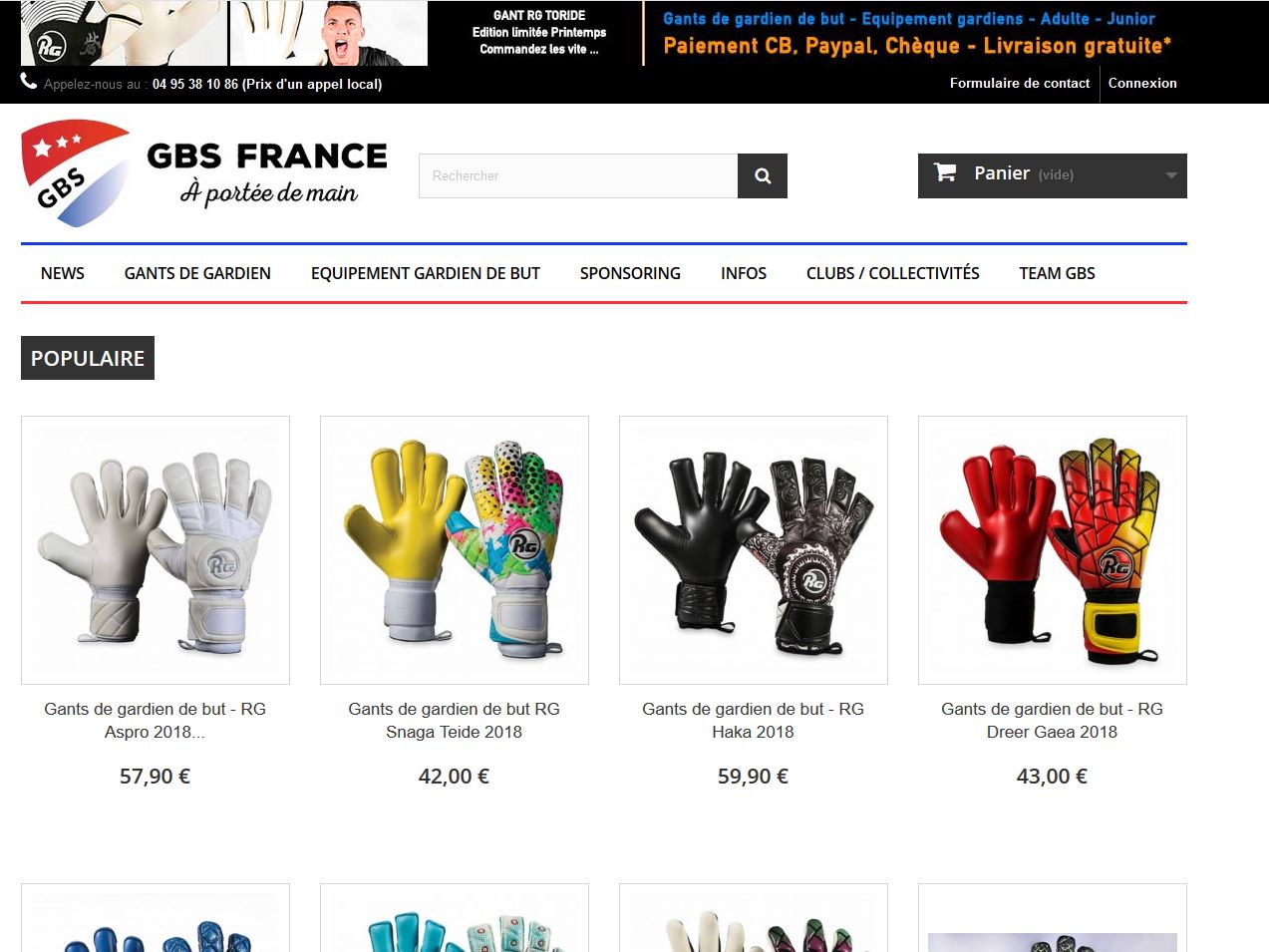Image resolution: width=1269 pixels, height=952 pixels.
Task: Open the yellow RG Snaga Teide gloves image
Action: pyautogui.click(x=455, y=550)
